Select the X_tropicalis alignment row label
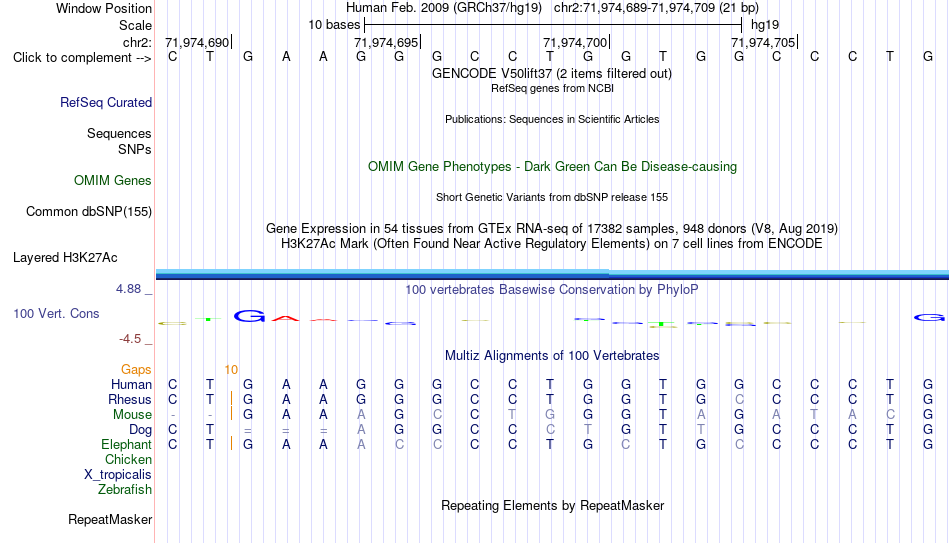 tap(118, 475)
